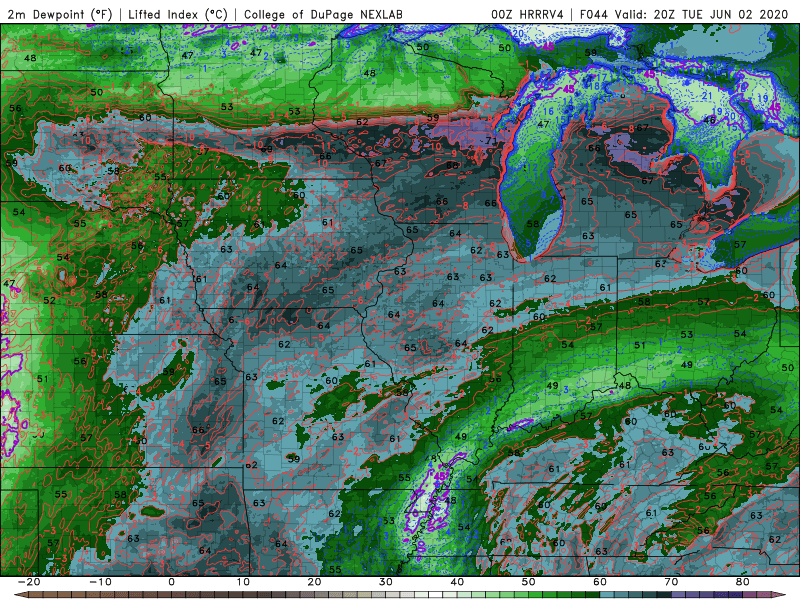Image resolution: width=800 pixels, height=600 pixels.
Task: Click the -10 tick label on colorbar
Action: pos(99,582)
